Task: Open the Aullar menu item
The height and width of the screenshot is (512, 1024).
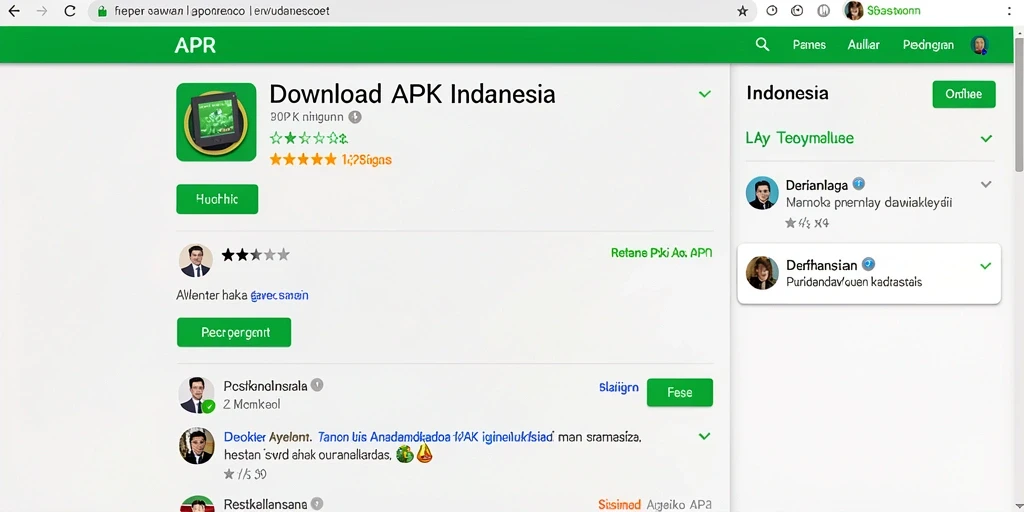Action: click(863, 44)
